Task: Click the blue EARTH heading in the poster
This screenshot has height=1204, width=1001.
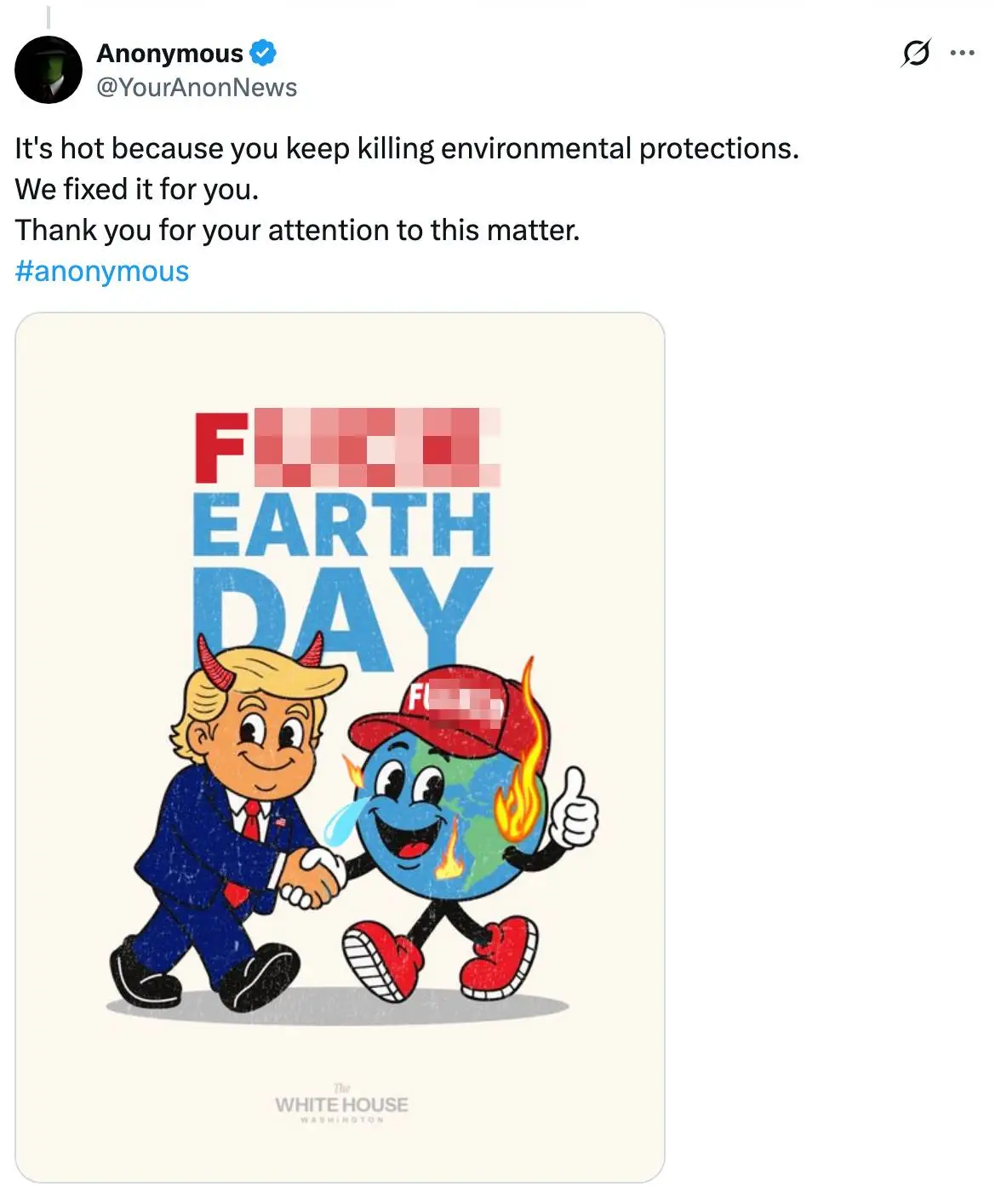Action: (x=342, y=525)
